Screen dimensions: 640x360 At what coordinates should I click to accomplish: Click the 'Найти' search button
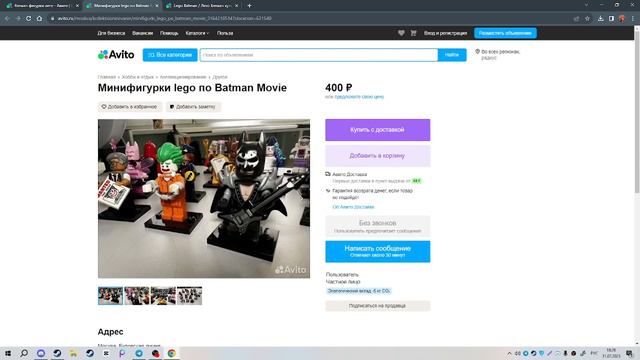pos(452,55)
